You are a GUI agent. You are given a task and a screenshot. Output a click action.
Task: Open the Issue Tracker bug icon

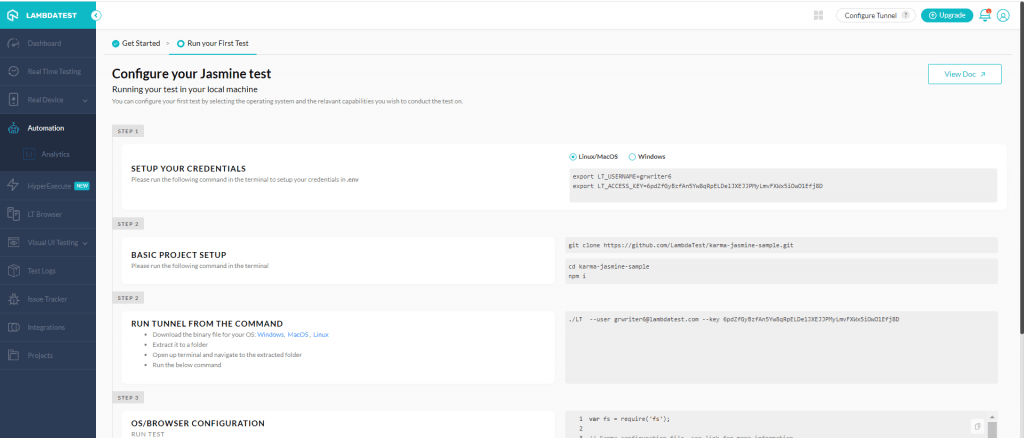[x=13, y=299]
